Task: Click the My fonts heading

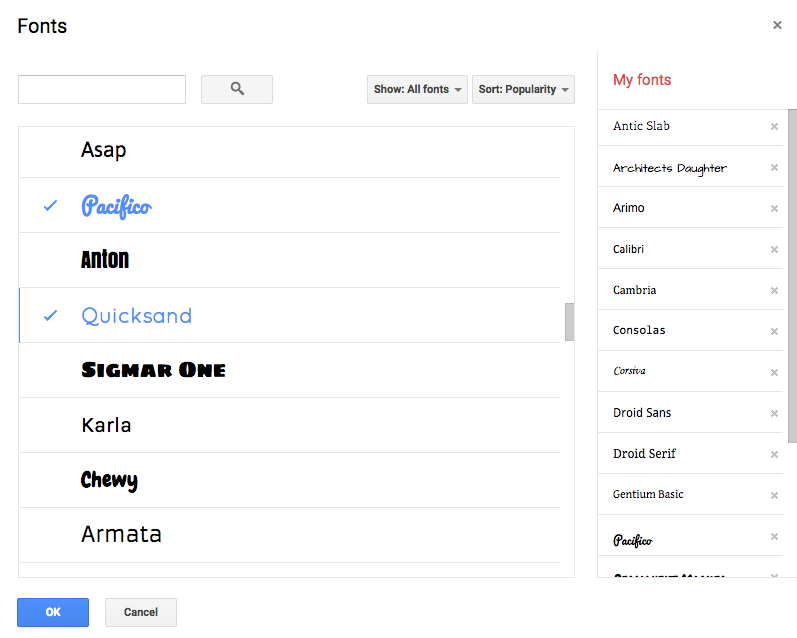Action: pos(641,80)
